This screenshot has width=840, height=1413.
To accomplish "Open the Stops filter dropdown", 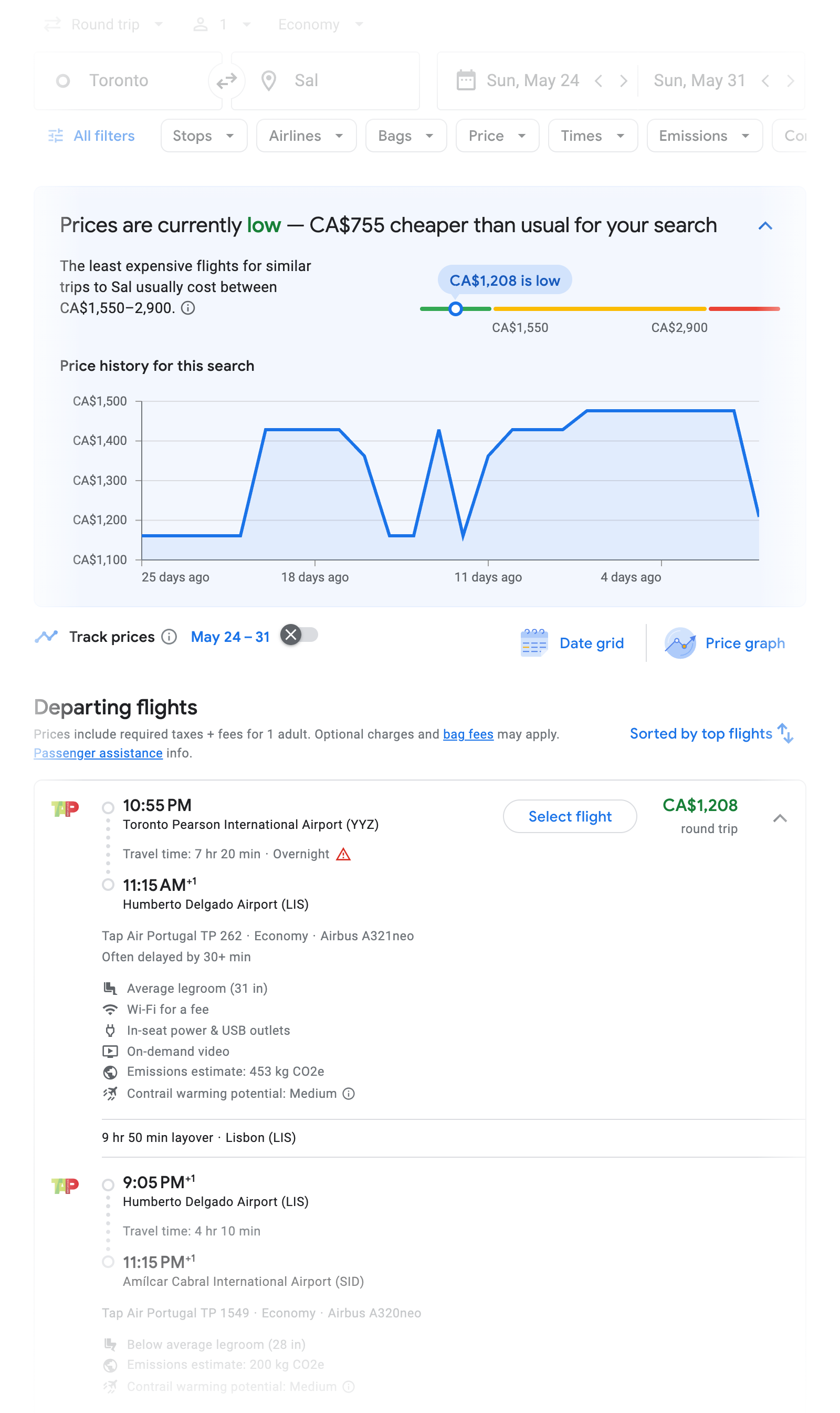I will [203, 136].
